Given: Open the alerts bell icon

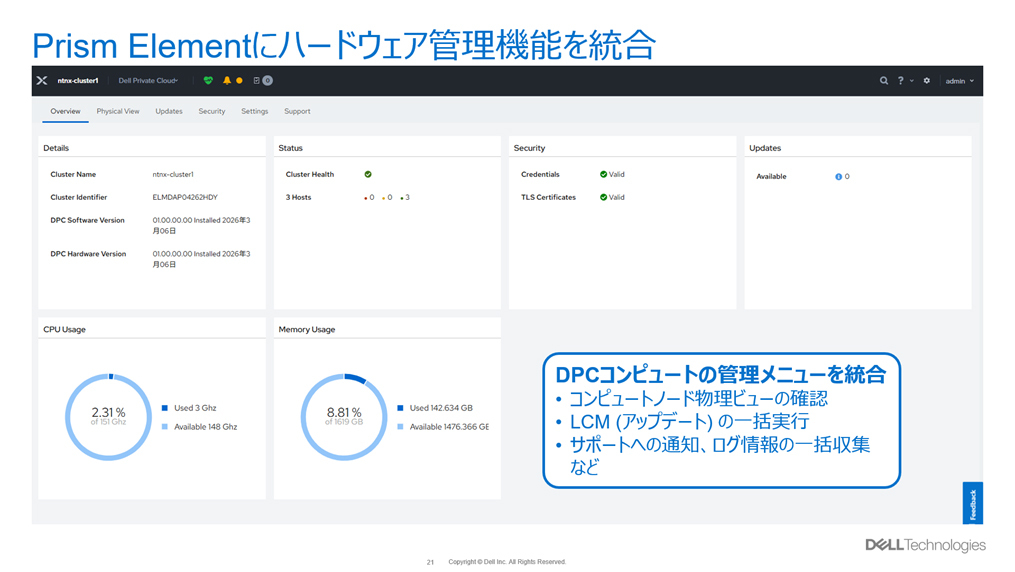Looking at the screenshot, I should click(227, 80).
